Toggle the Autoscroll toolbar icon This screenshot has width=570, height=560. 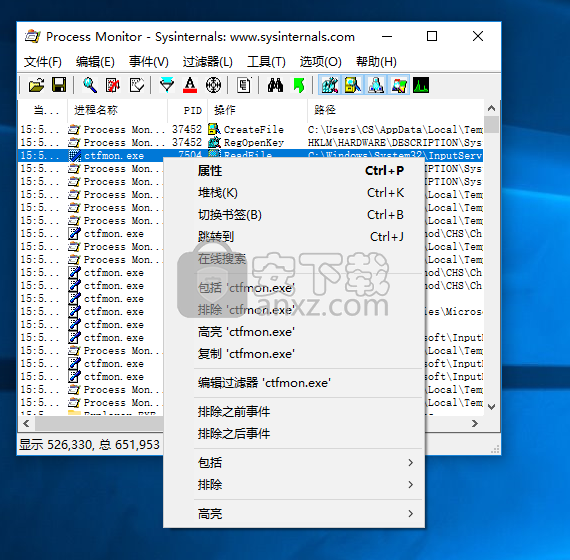click(x=113, y=85)
